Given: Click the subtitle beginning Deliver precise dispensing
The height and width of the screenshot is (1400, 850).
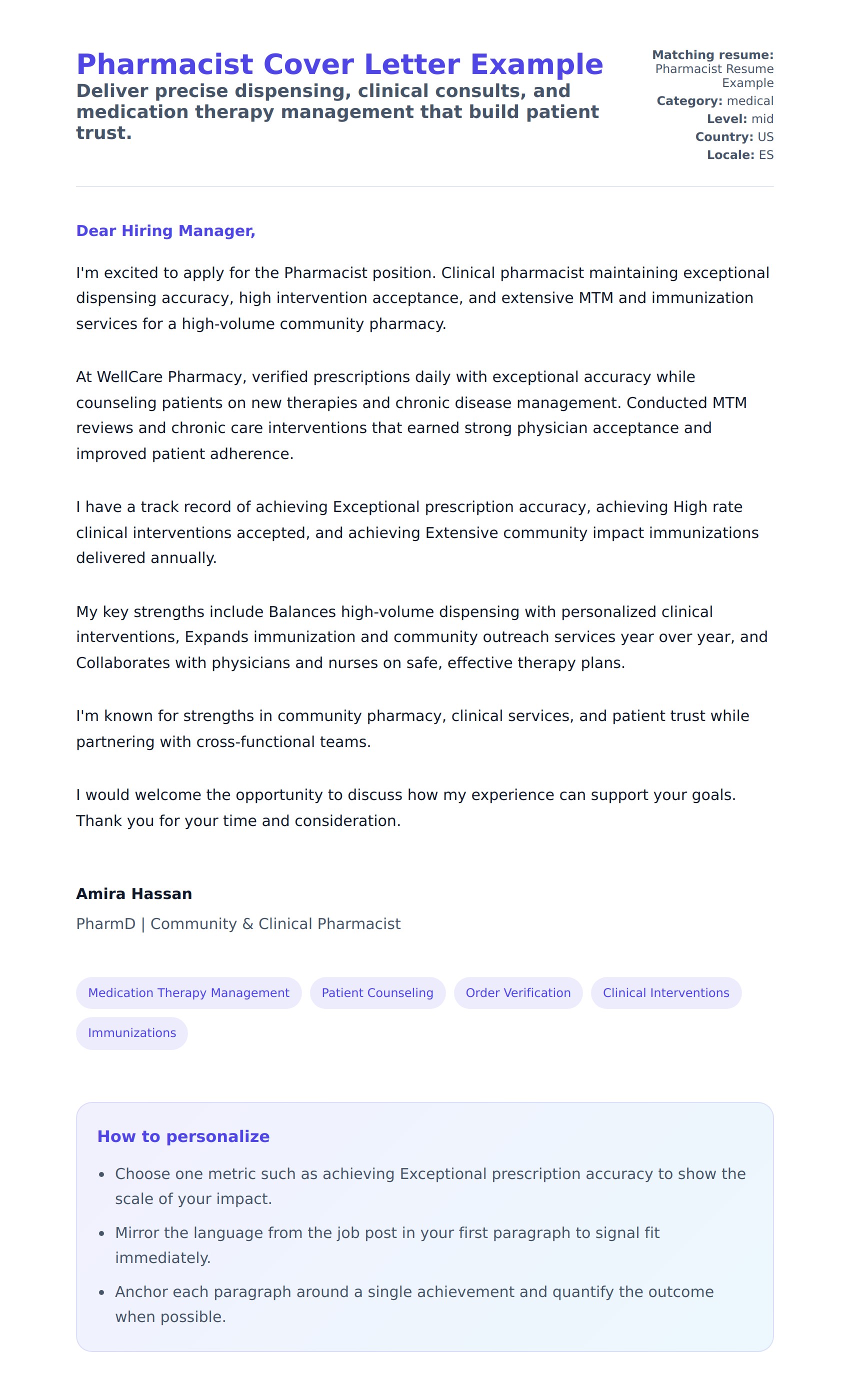Looking at the screenshot, I should click(x=337, y=112).
